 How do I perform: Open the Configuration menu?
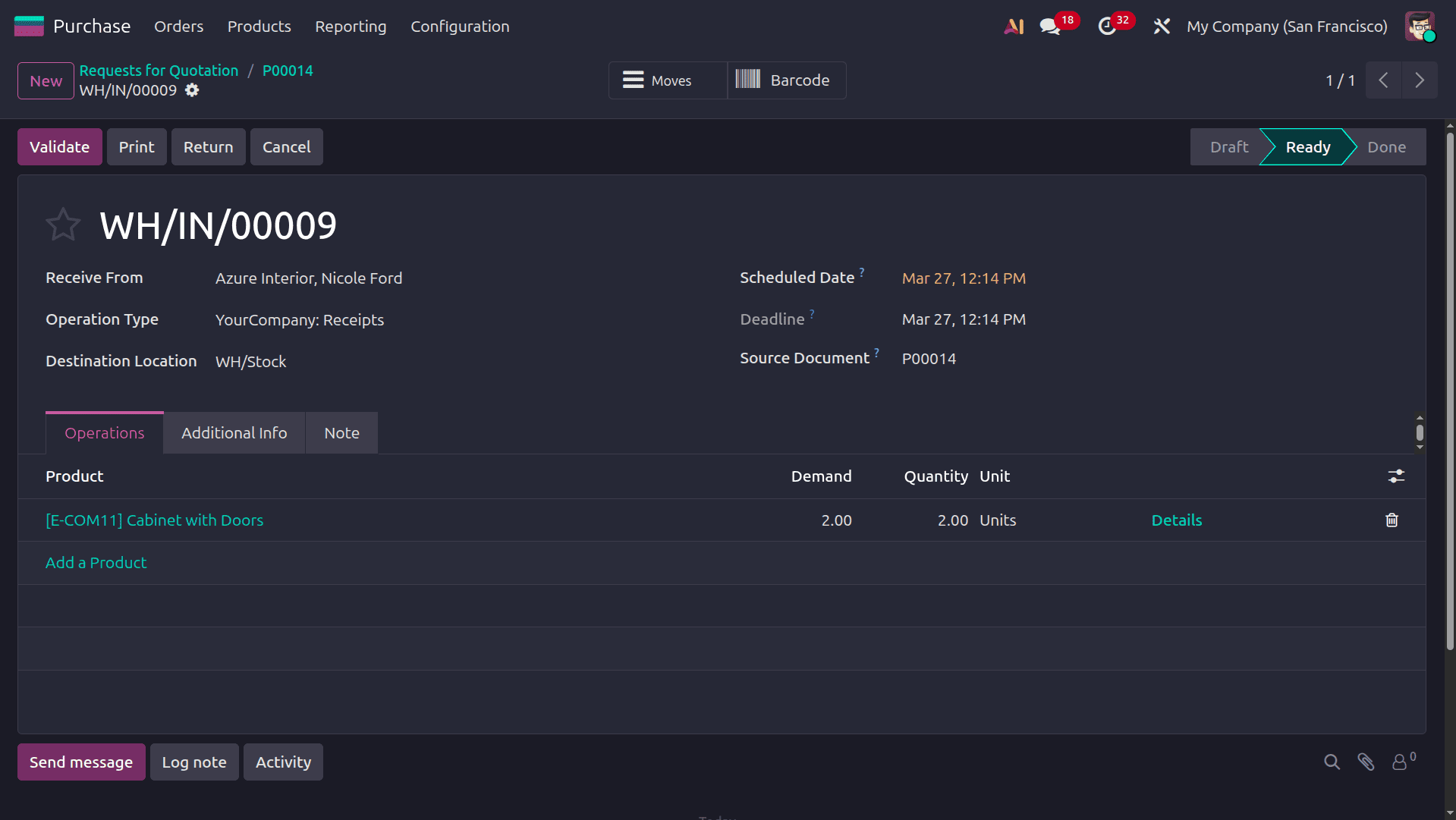[x=460, y=26]
